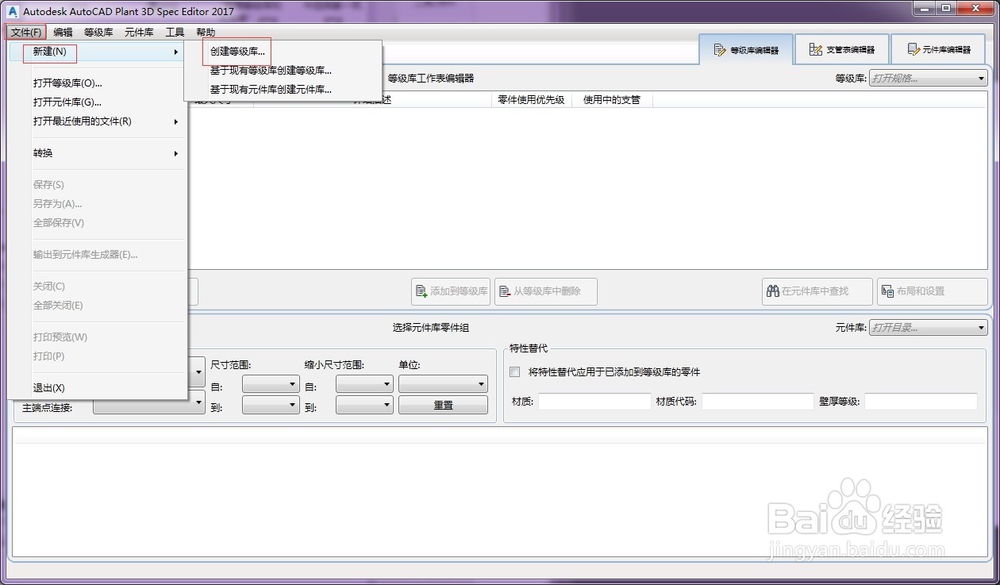Click the 新建(N) submenu arrow
The width and height of the screenshot is (1000, 585).
[175, 52]
